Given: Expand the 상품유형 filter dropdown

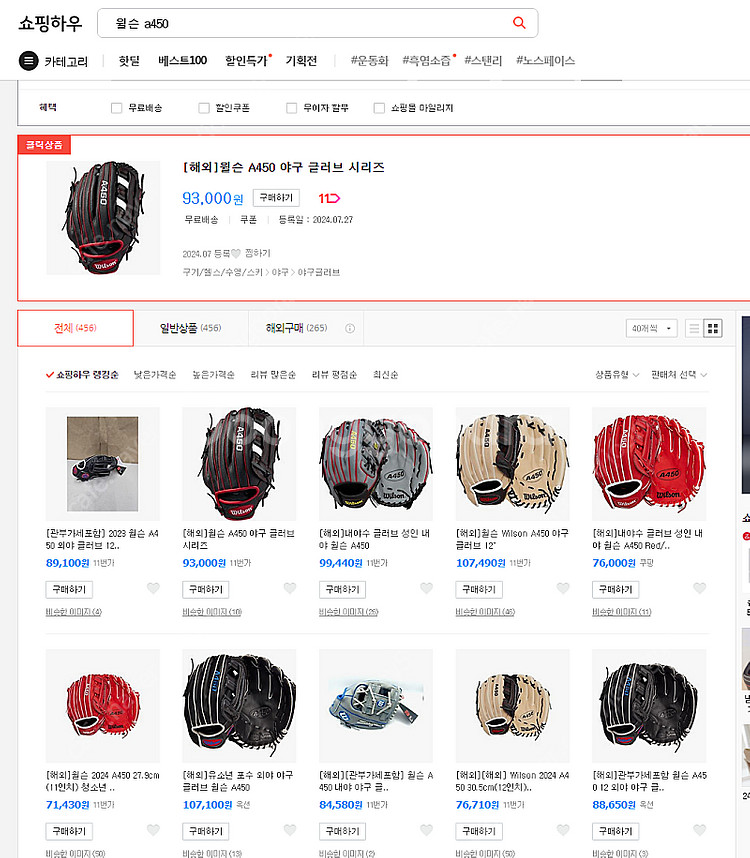Looking at the screenshot, I should point(617,375).
